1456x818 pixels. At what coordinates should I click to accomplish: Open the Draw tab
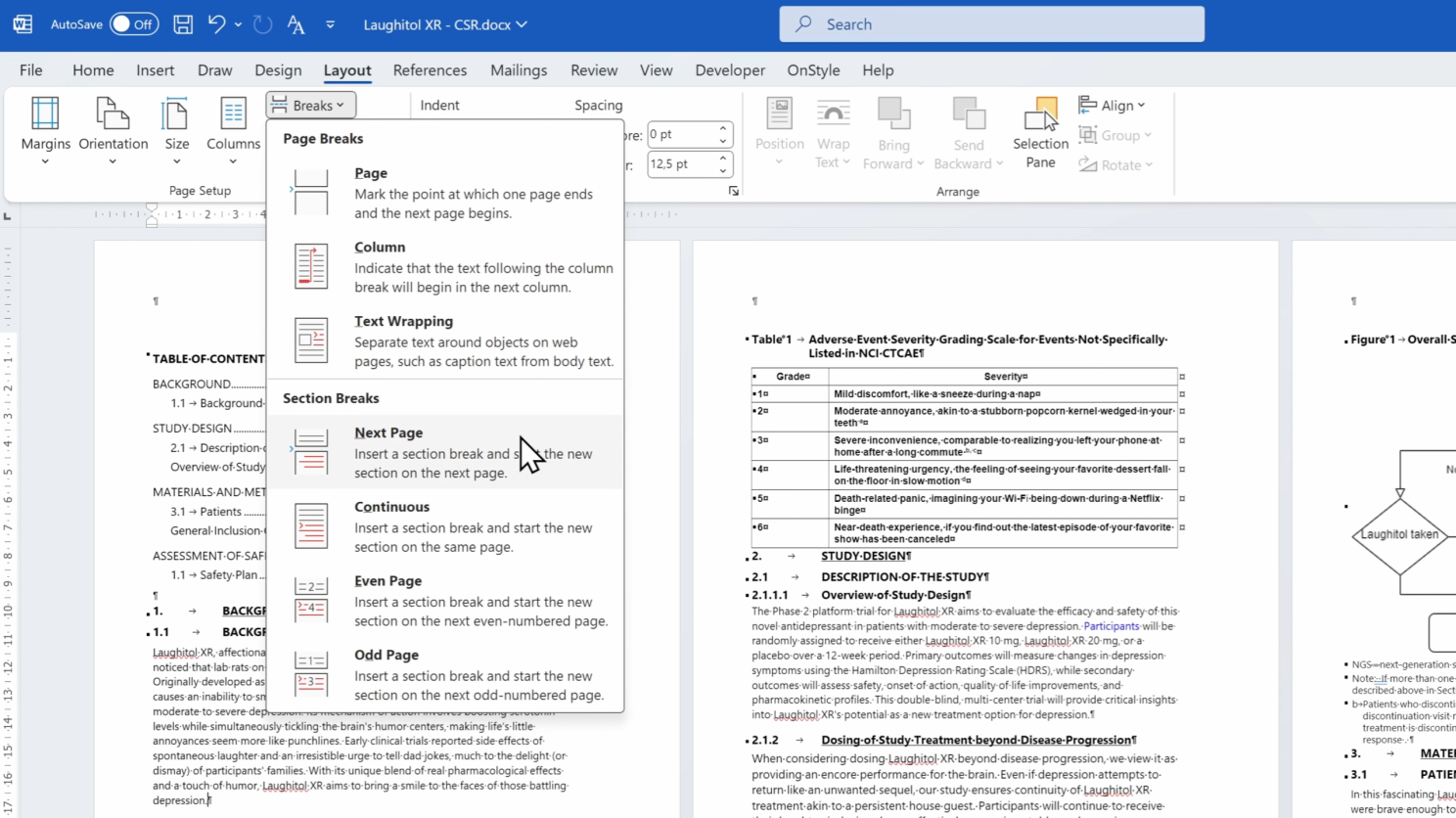[x=214, y=70]
